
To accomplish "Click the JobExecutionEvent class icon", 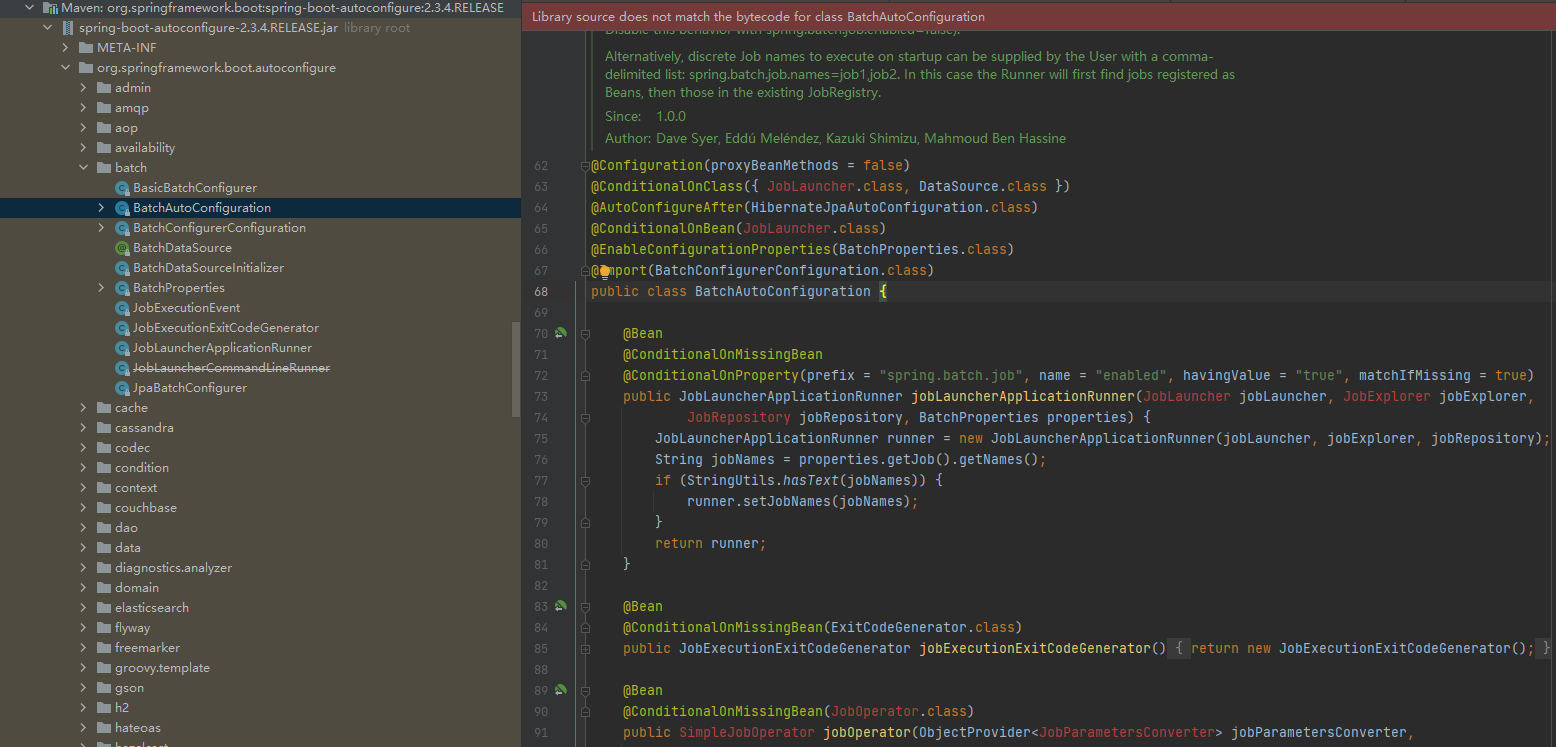I will (123, 308).
